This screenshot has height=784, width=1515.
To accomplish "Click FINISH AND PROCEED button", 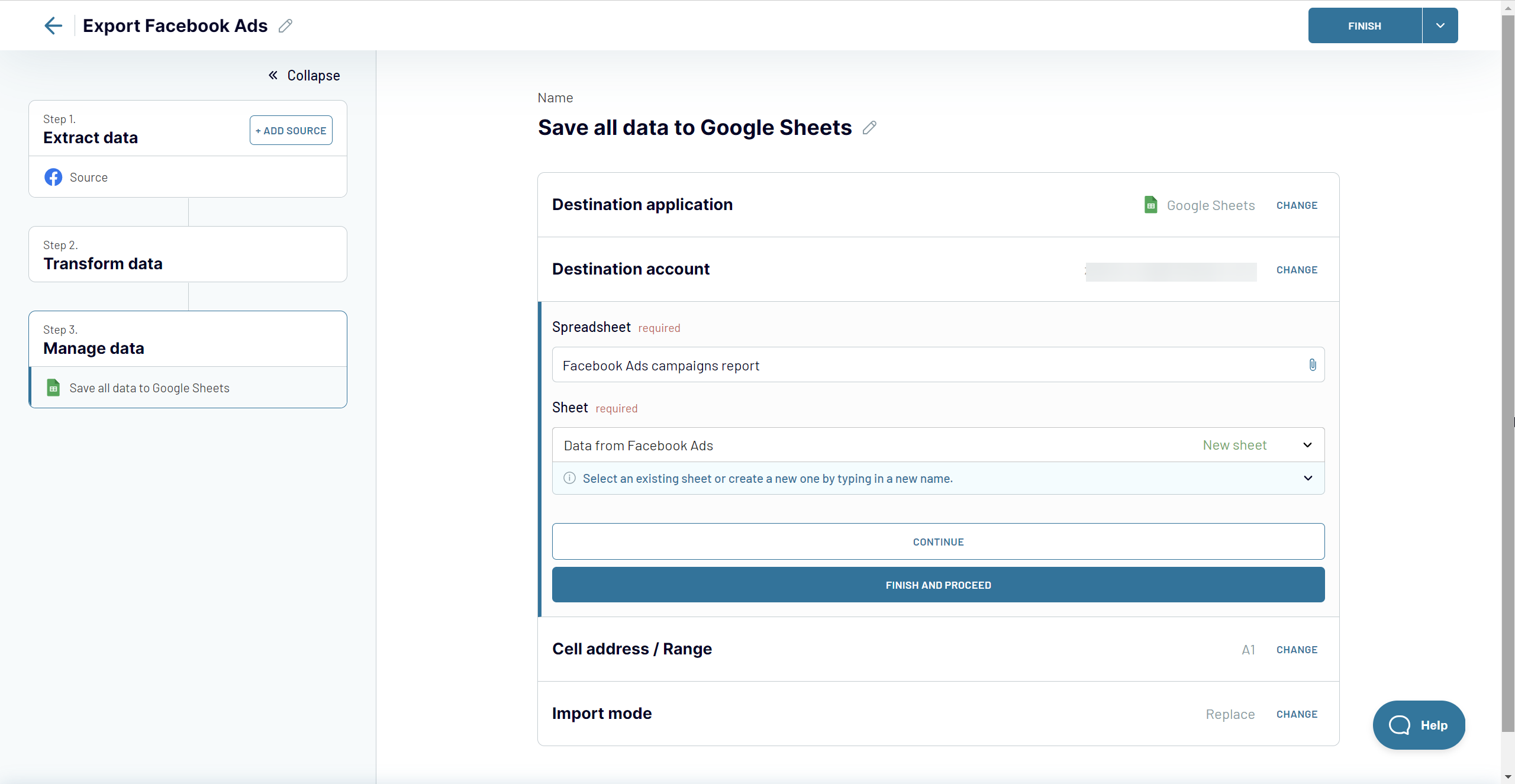I will pos(938,585).
